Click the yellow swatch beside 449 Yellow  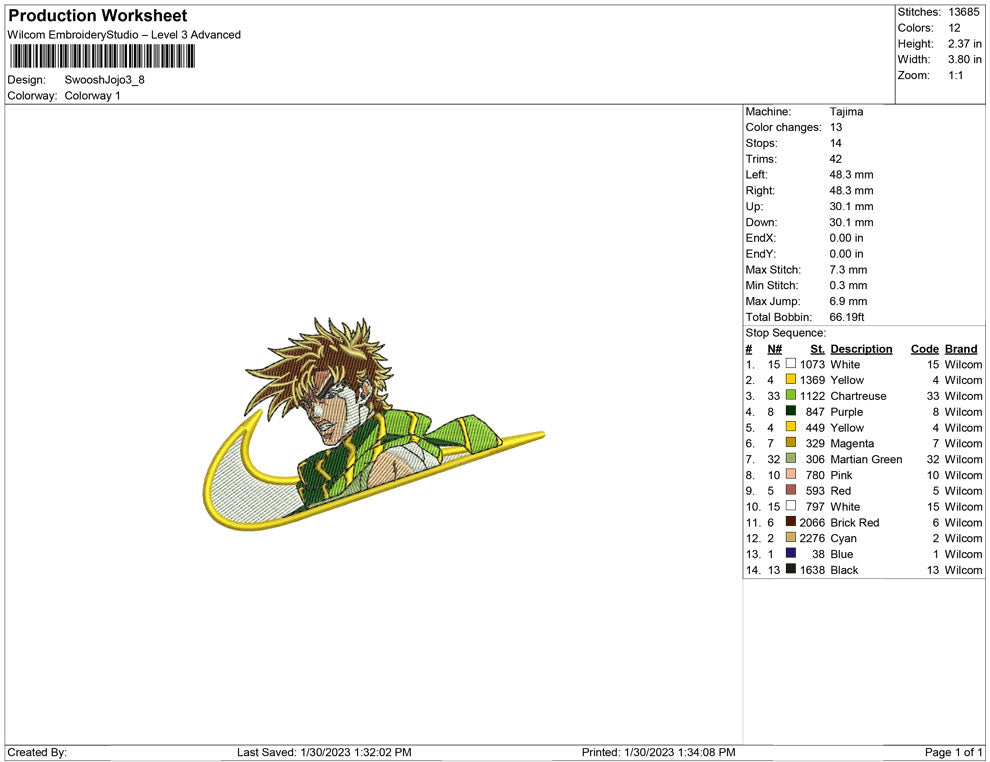point(790,427)
